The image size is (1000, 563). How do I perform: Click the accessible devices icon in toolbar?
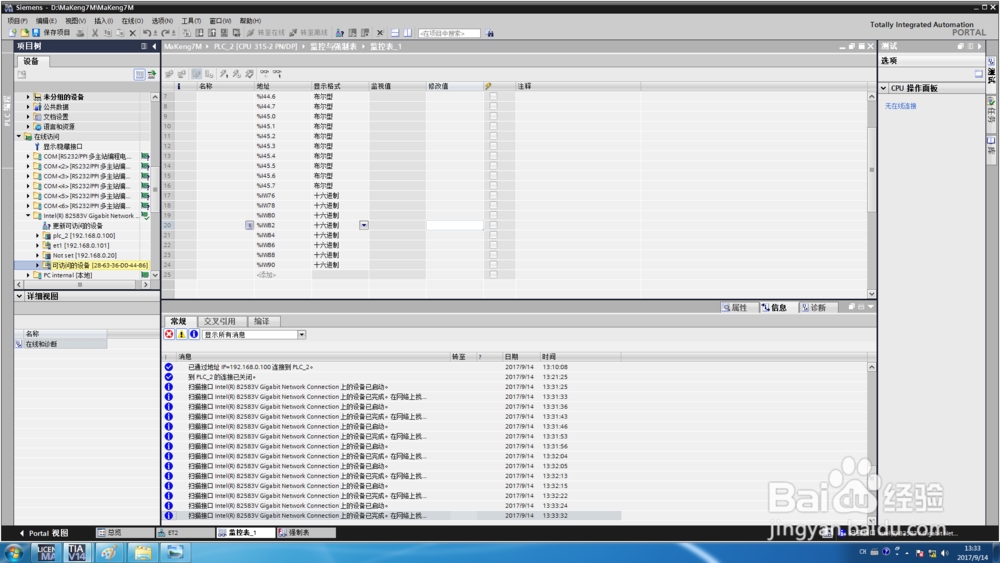(340, 33)
